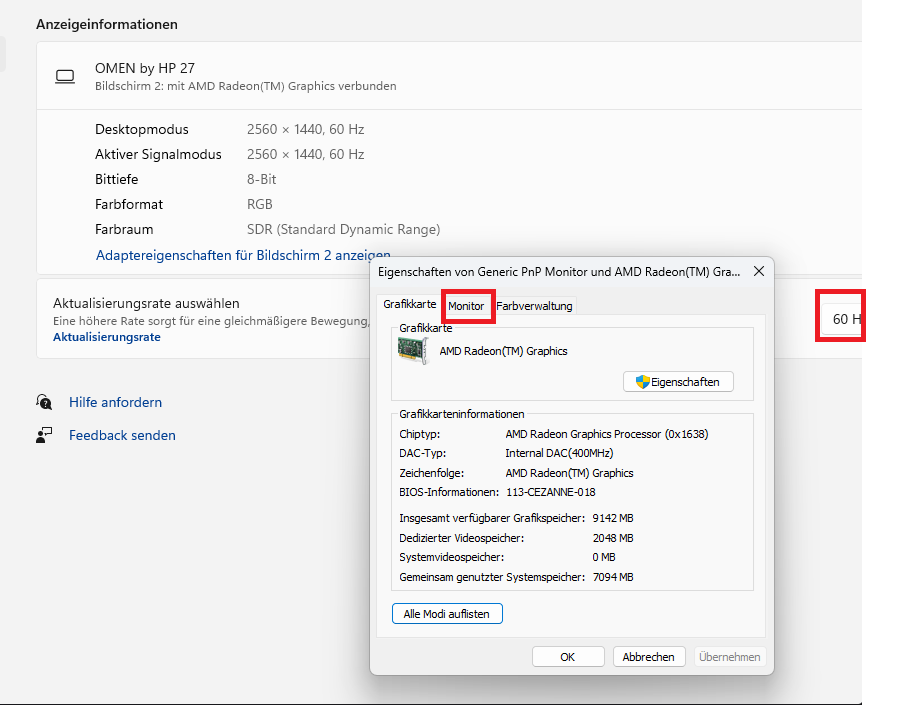Image resolution: width=915 pixels, height=707 pixels.
Task: Click the Chiptyp value AMD Radeon Graphics Processor
Action: 607,434
